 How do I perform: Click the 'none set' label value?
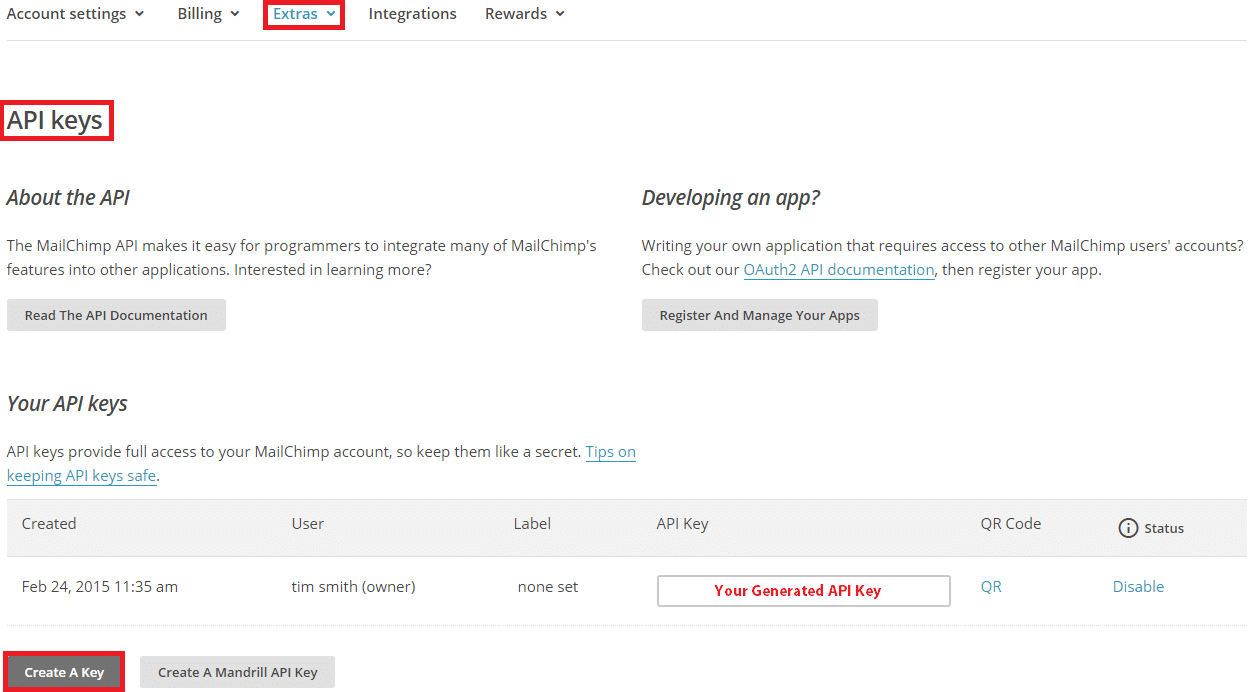tap(548, 587)
